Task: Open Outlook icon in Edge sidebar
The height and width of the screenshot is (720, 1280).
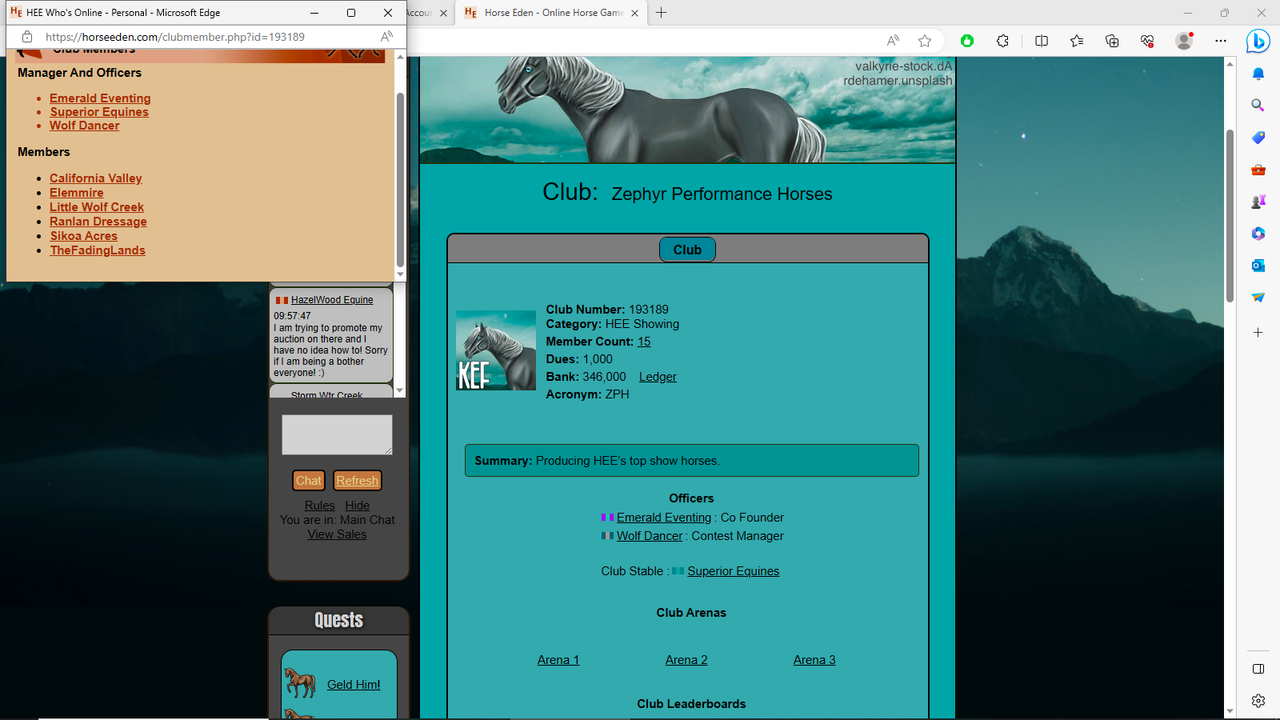Action: pyautogui.click(x=1258, y=265)
